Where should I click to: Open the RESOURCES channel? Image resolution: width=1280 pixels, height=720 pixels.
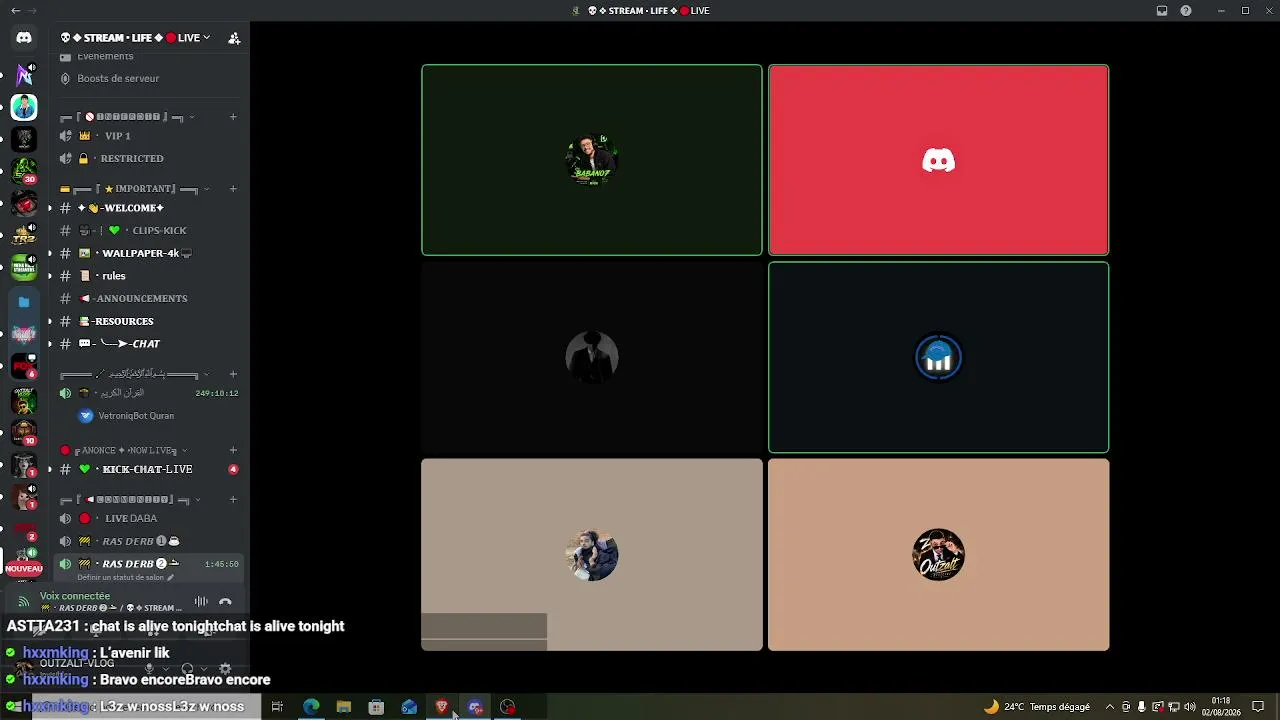pos(148,321)
